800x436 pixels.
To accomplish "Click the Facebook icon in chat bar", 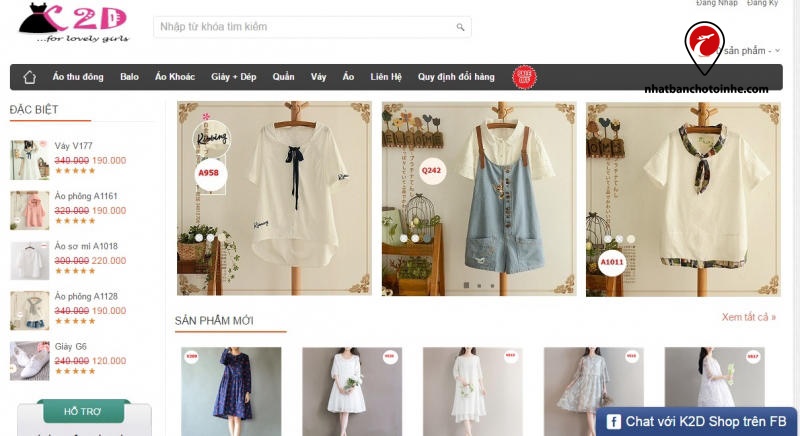I will coord(612,422).
